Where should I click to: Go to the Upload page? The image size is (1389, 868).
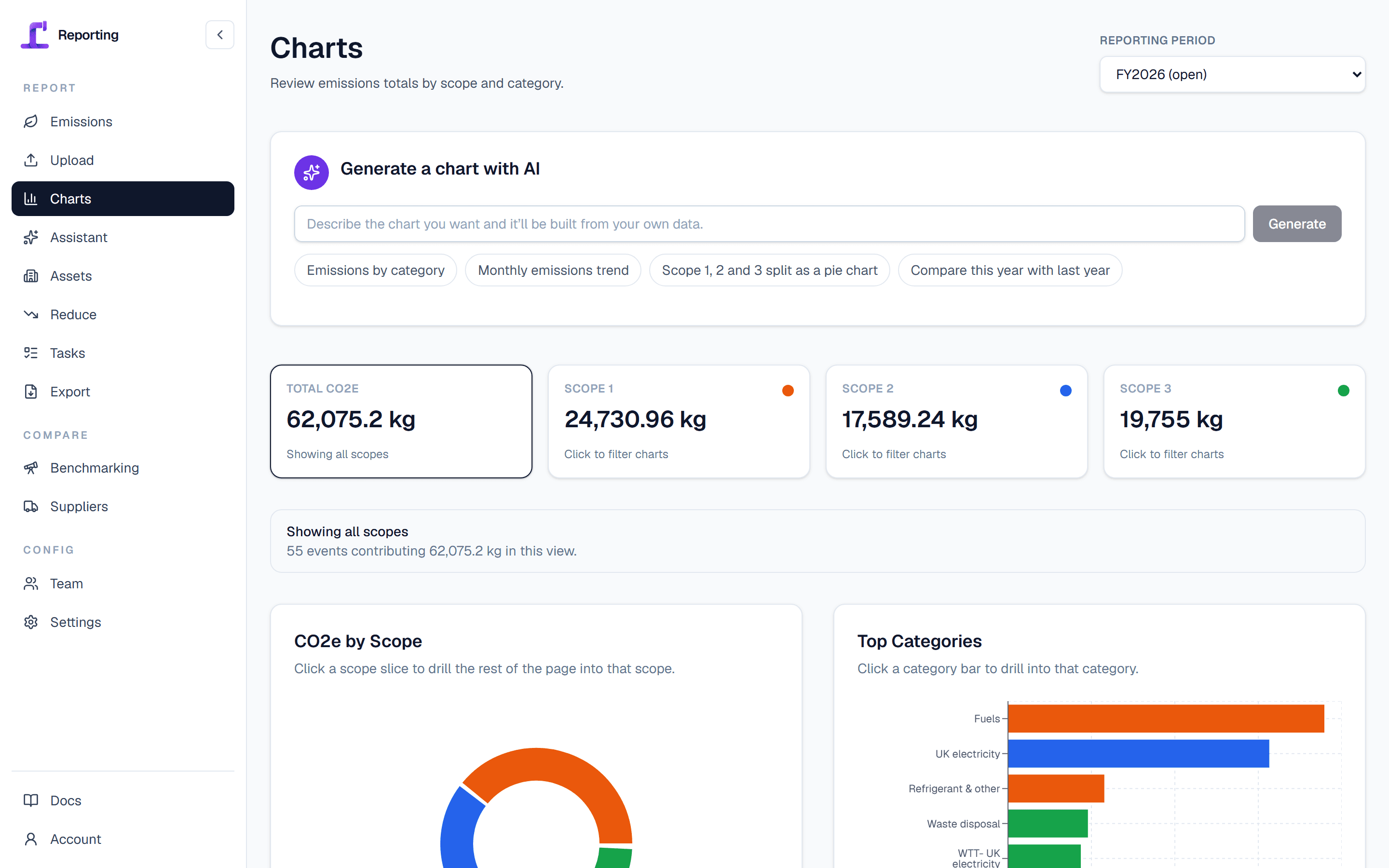pyautogui.click(x=123, y=160)
